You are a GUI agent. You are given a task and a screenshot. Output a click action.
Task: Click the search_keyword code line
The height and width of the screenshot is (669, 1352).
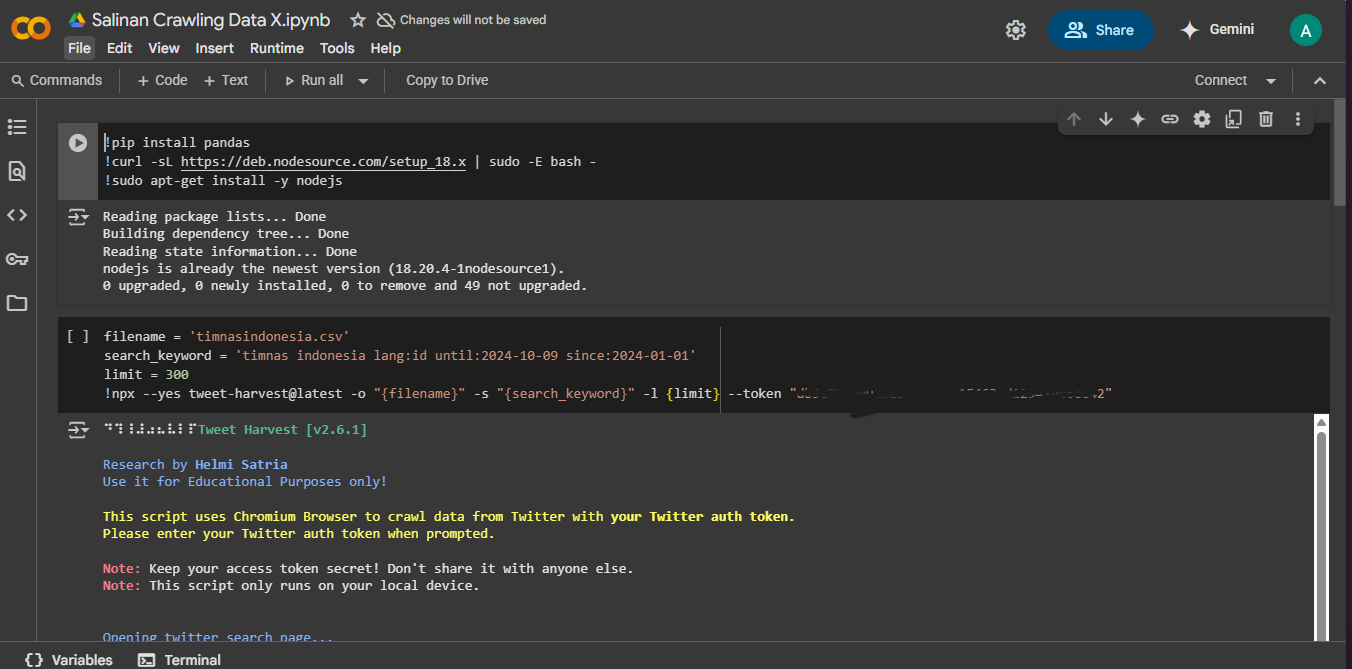[400, 356]
